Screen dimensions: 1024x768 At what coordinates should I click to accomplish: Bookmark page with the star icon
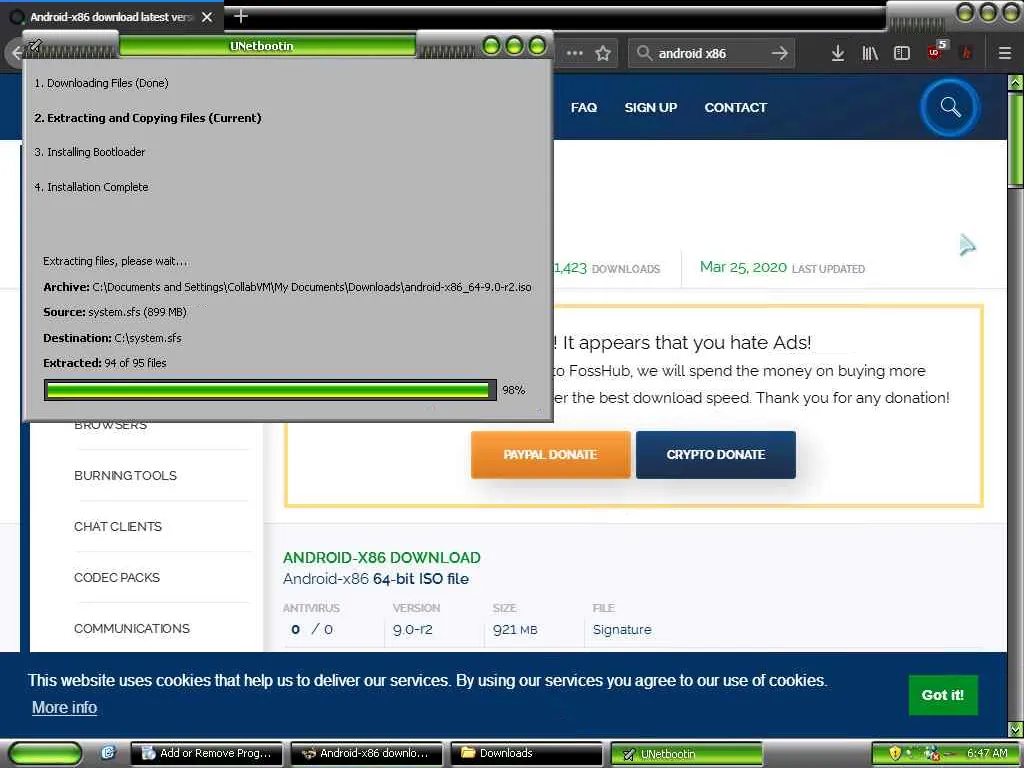(x=603, y=54)
